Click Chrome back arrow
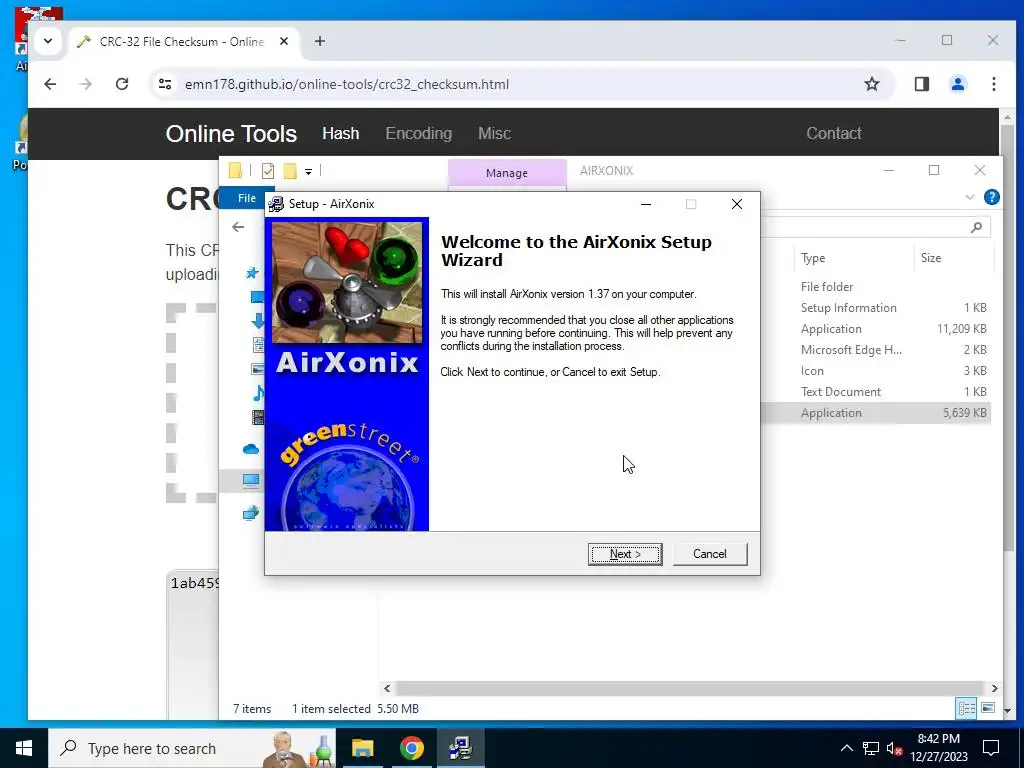1024x768 pixels. pyautogui.click(x=50, y=84)
